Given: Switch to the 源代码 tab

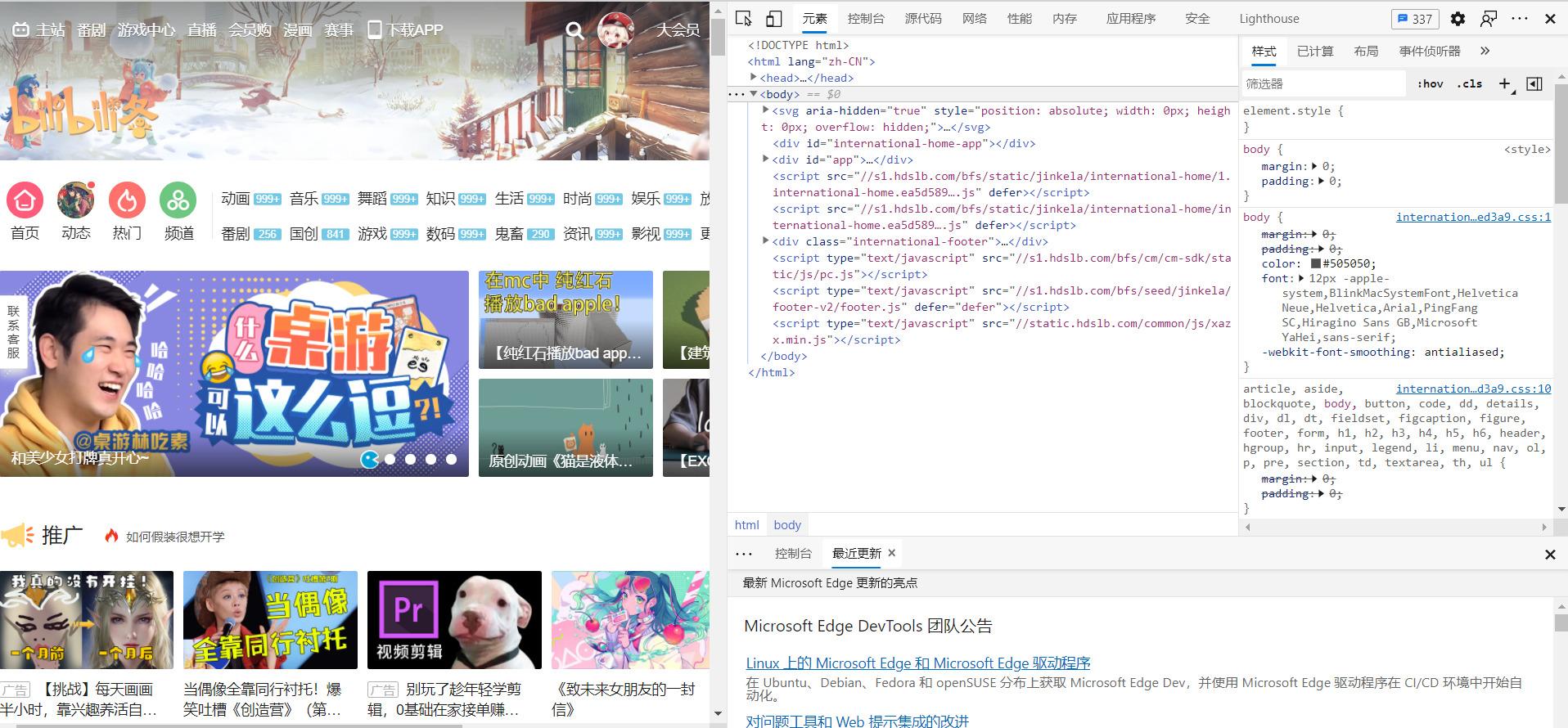Looking at the screenshot, I should coord(923,18).
